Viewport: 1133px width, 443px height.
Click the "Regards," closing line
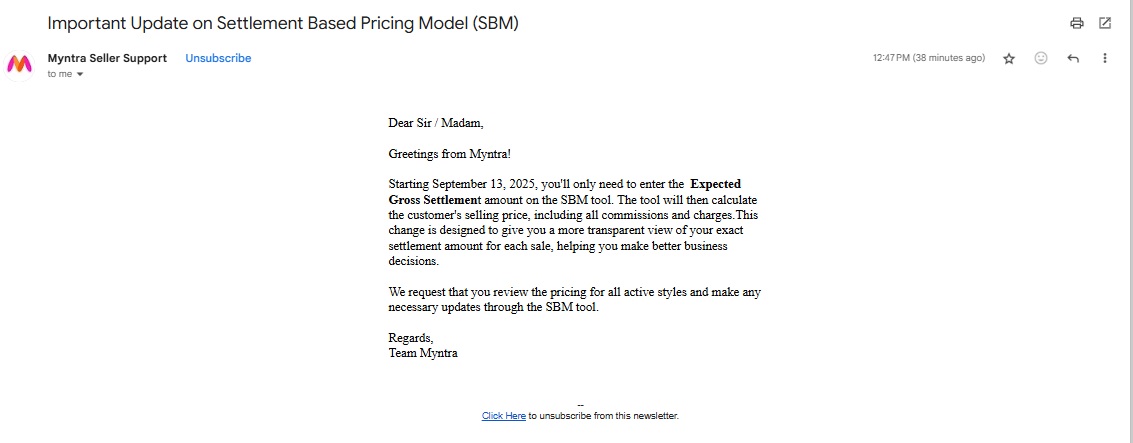coord(411,338)
